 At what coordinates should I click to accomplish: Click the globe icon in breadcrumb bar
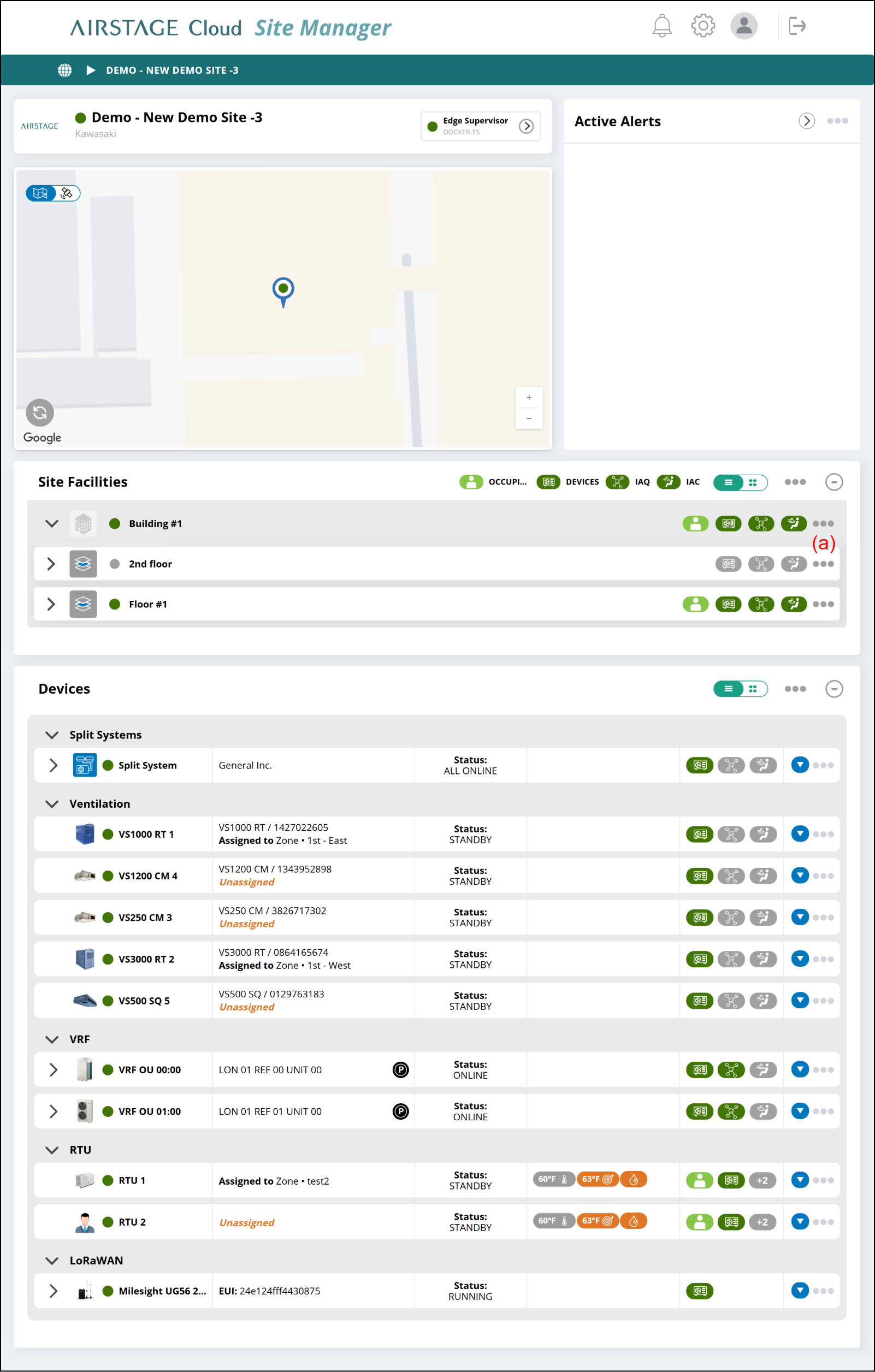[65, 70]
